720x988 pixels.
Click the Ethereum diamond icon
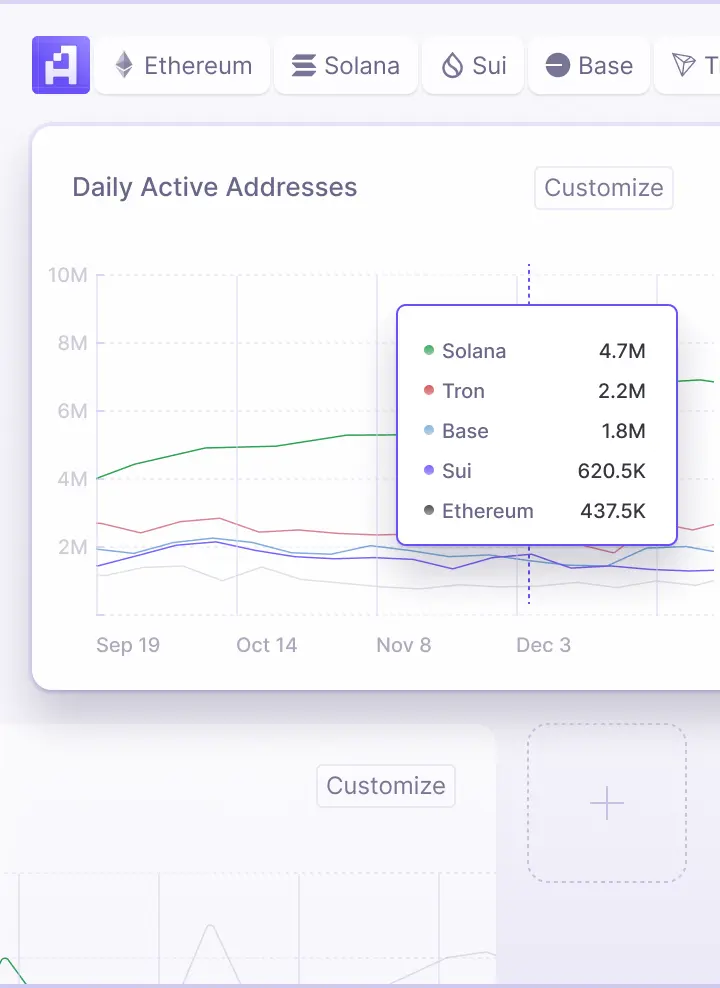point(124,65)
